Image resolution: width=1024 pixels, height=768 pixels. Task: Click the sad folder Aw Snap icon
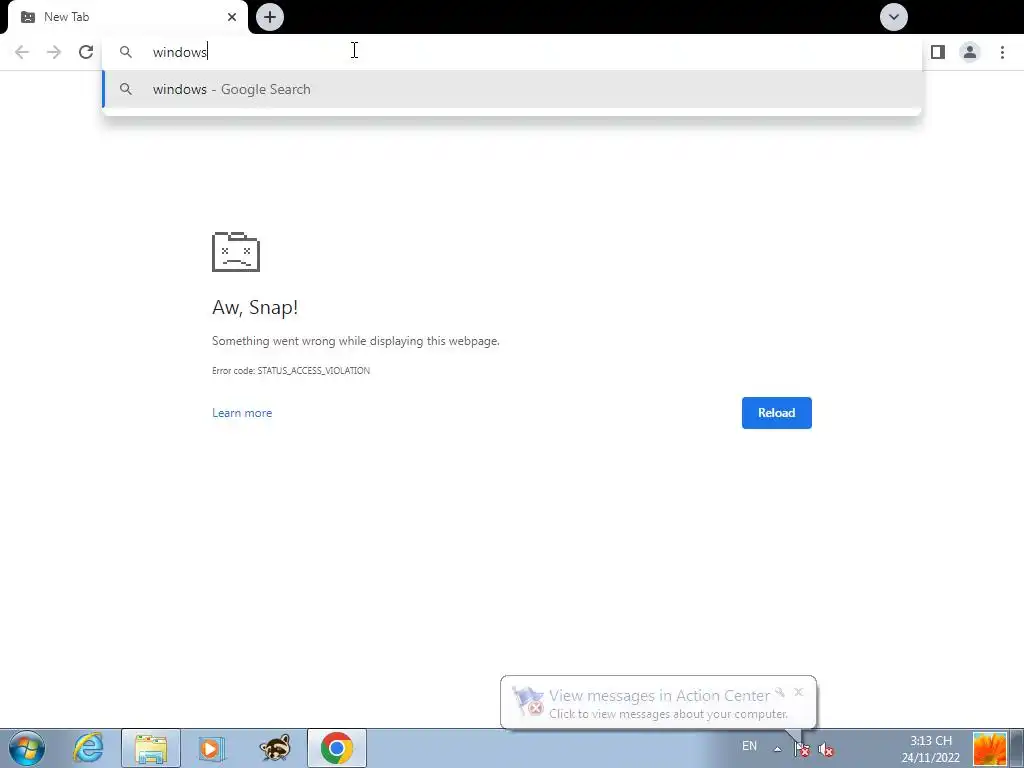click(236, 251)
